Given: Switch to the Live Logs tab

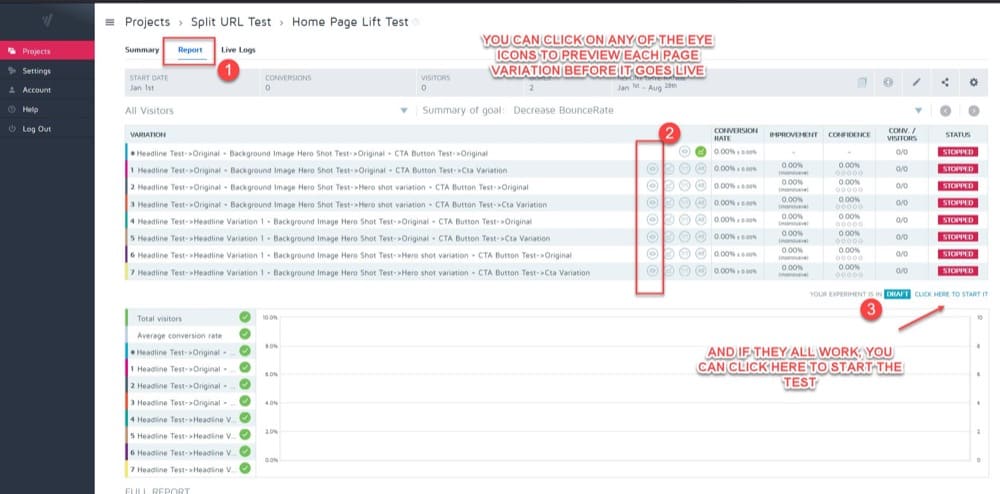Looking at the screenshot, I should coord(238,49).
